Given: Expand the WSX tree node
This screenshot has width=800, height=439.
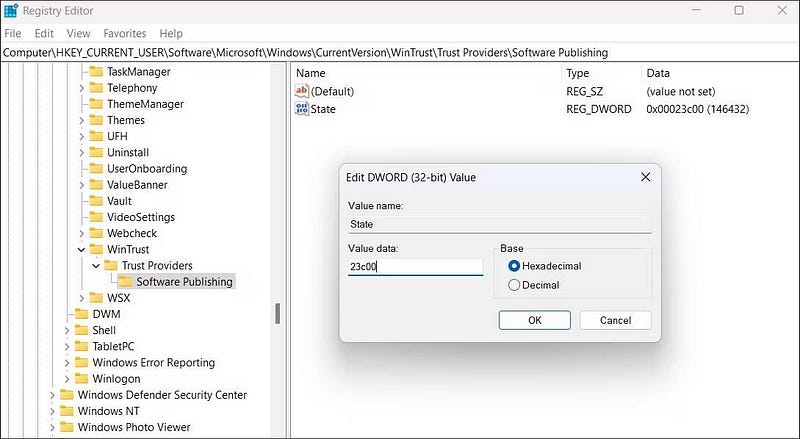Looking at the screenshot, I should coord(81,298).
